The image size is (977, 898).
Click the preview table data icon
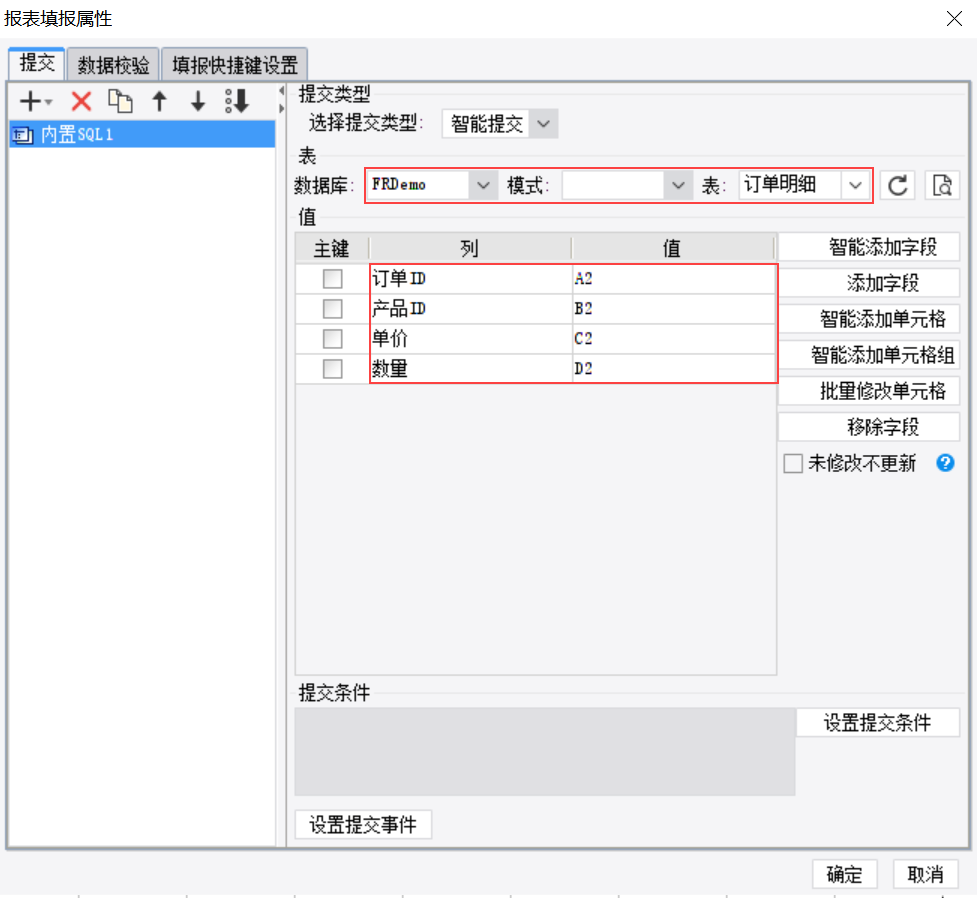(941, 185)
